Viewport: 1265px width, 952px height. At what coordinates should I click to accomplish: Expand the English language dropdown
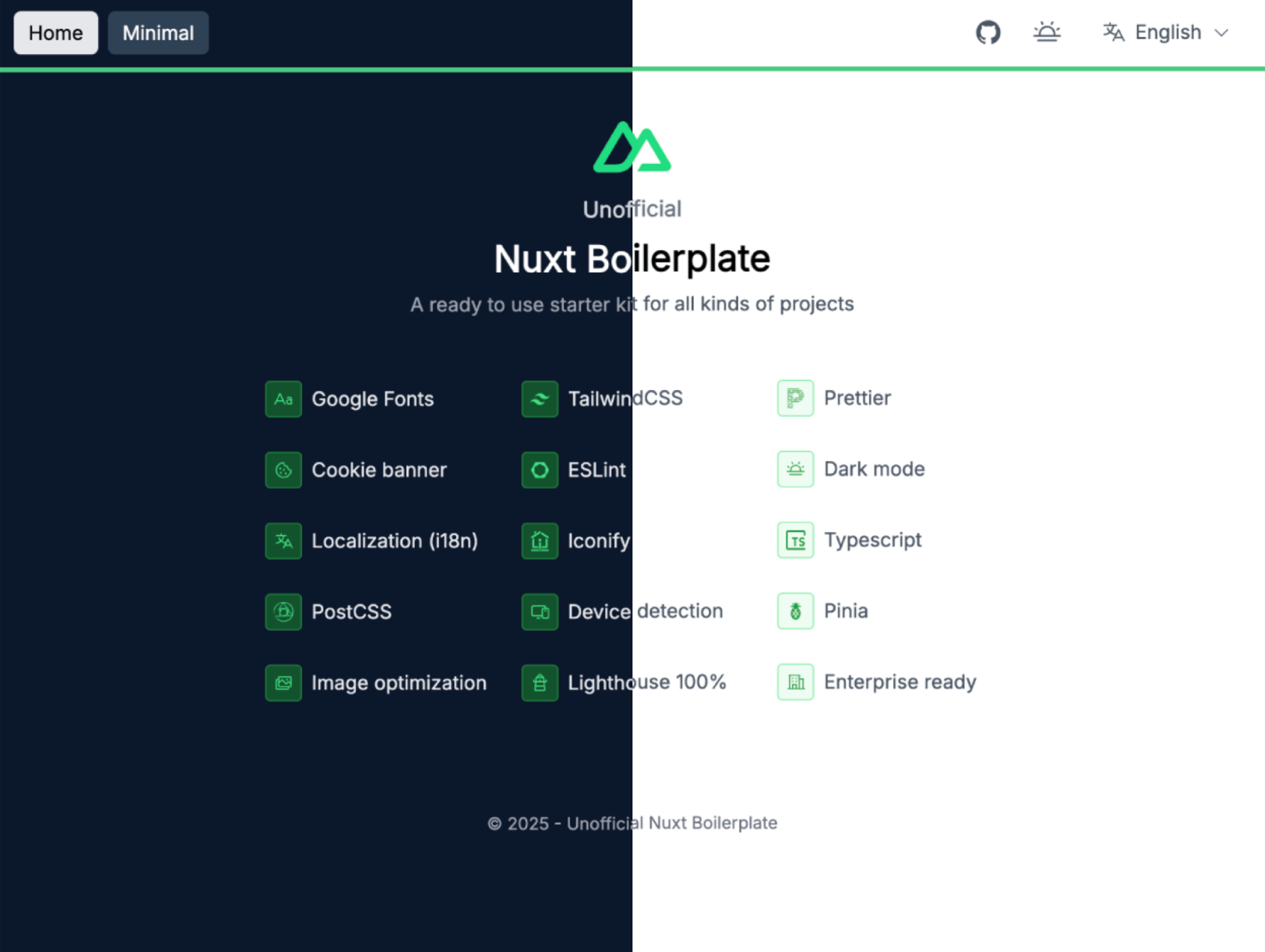(x=1167, y=32)
